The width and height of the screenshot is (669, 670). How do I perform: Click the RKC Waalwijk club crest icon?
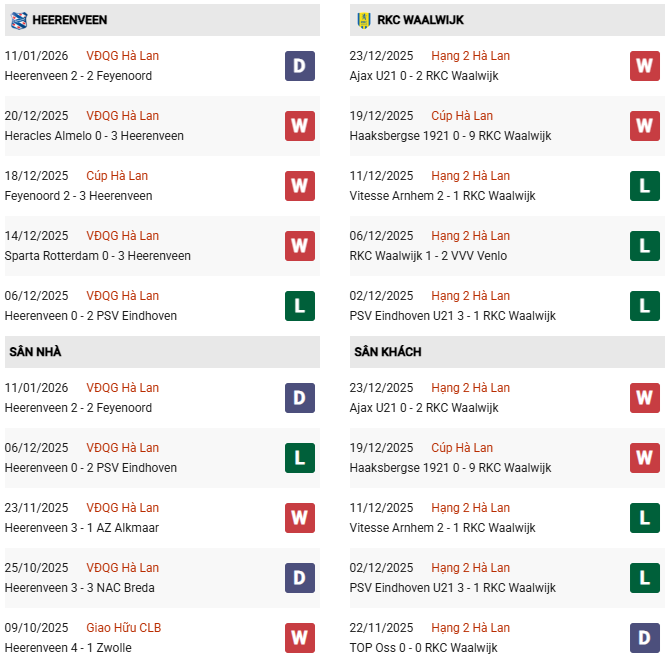[x=362, y=20]
